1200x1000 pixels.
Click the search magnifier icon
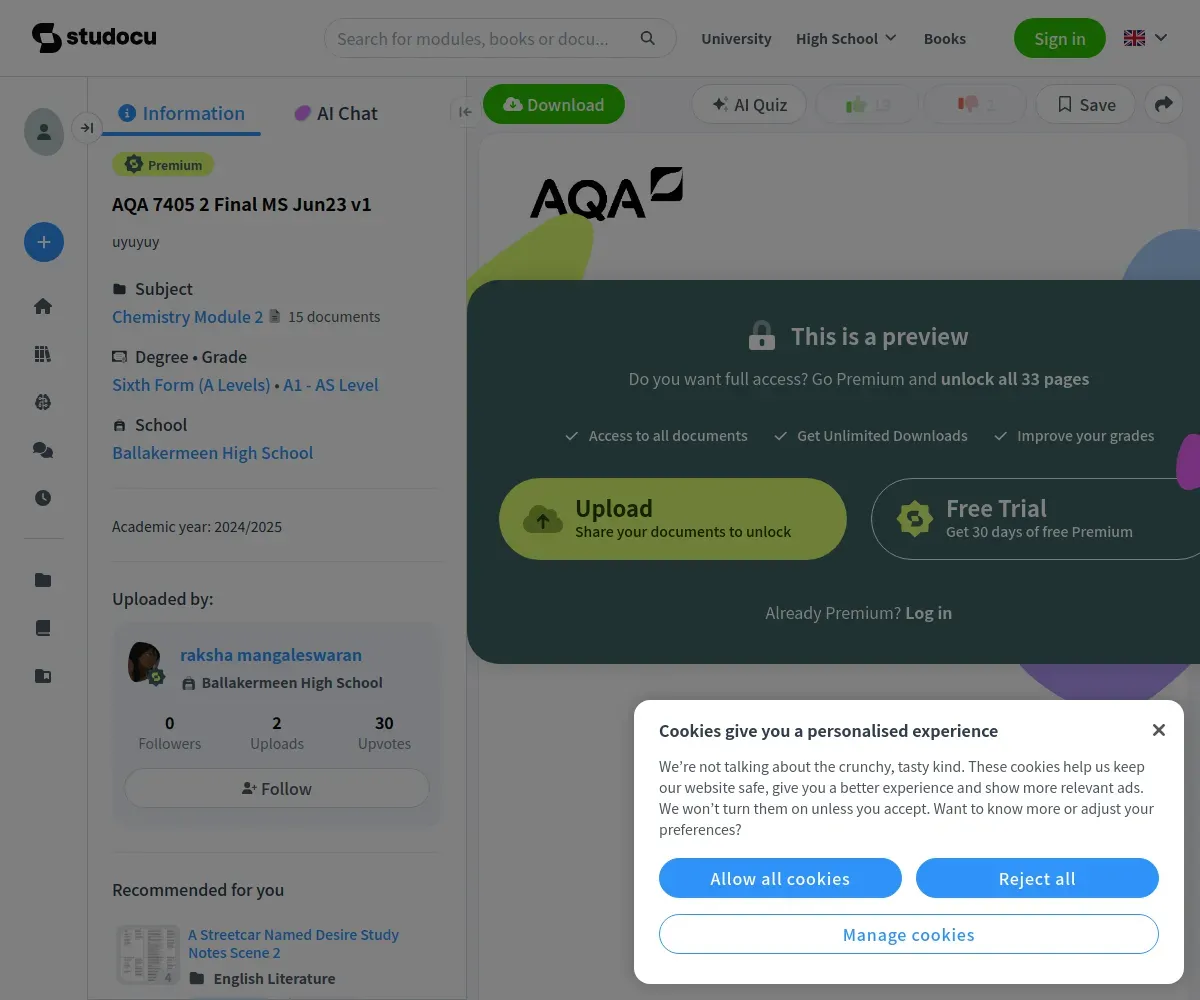coord(648,38)
